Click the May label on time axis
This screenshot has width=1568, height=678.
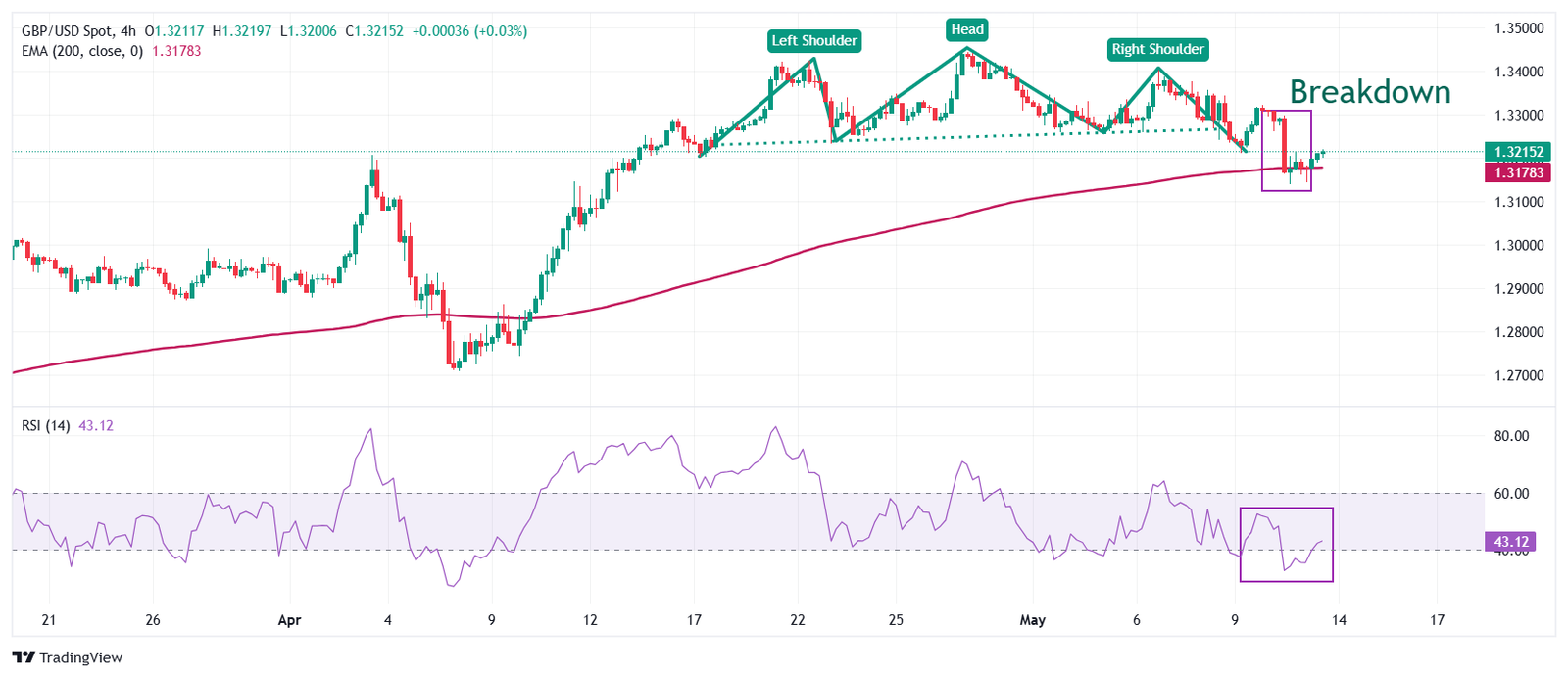point(1032,620)
